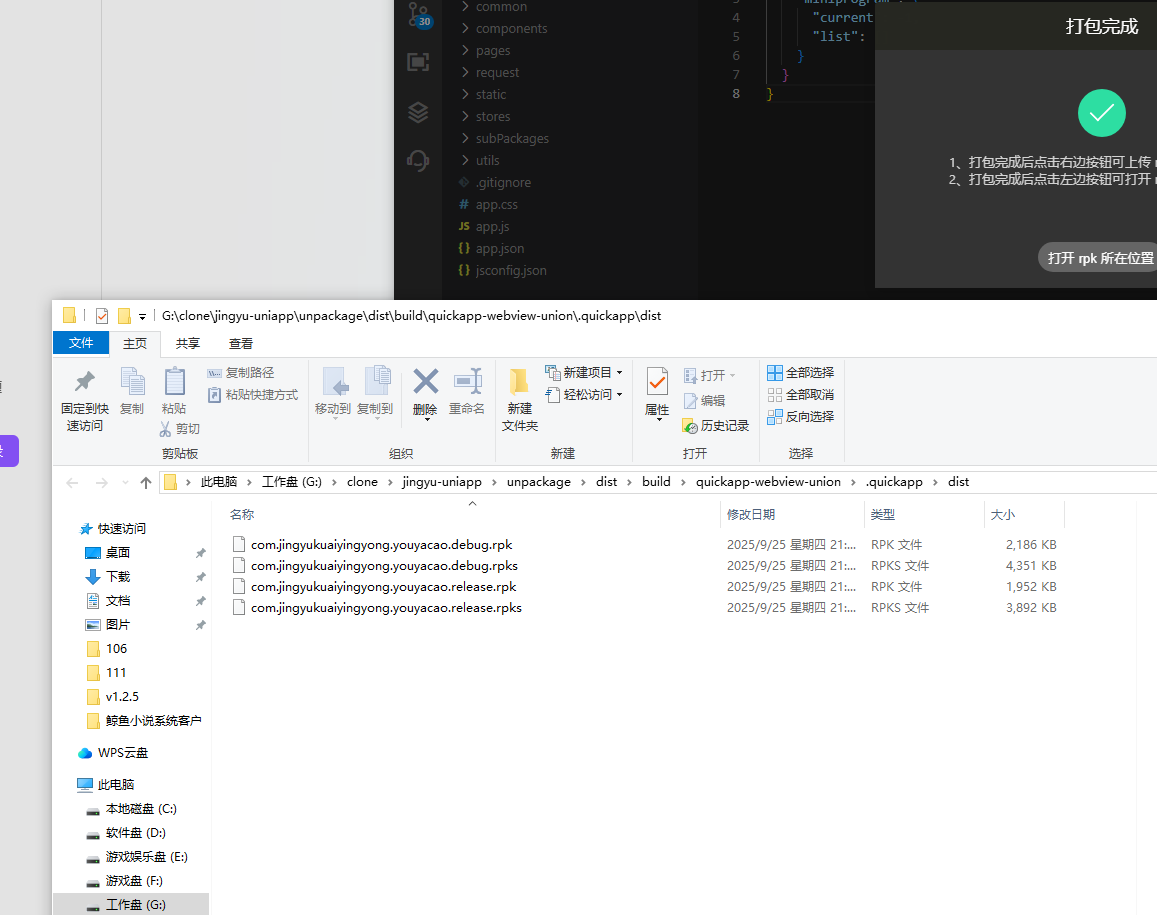Click the Paste clipboard icon

click(x=174, y=381)
